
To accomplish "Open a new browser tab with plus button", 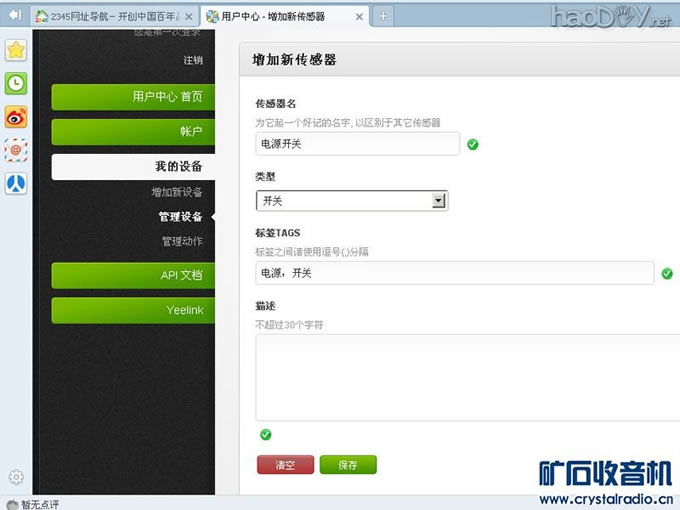I will point(384,16).
